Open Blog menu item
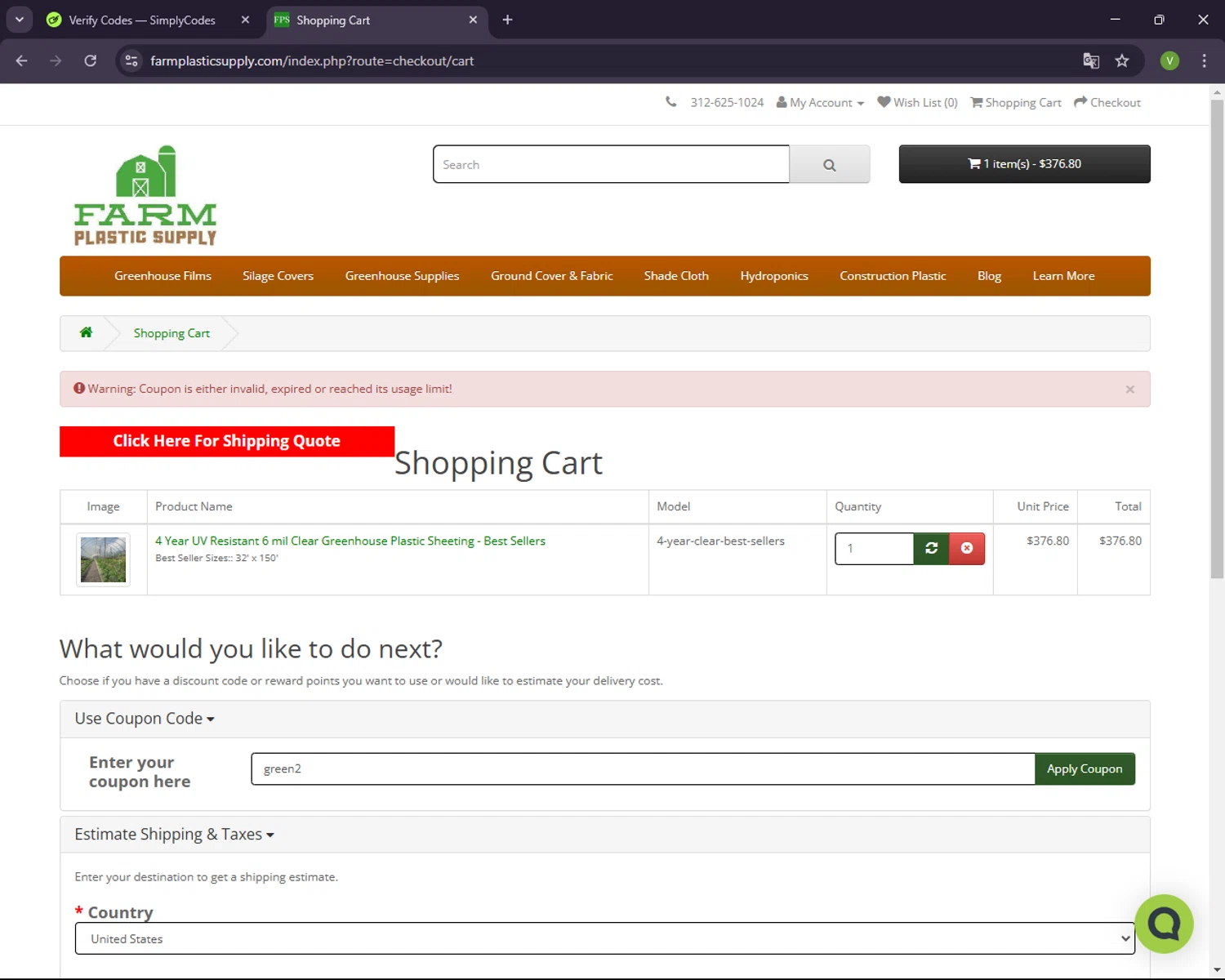The image size is (1225, 980). click(x=989, y=276)
